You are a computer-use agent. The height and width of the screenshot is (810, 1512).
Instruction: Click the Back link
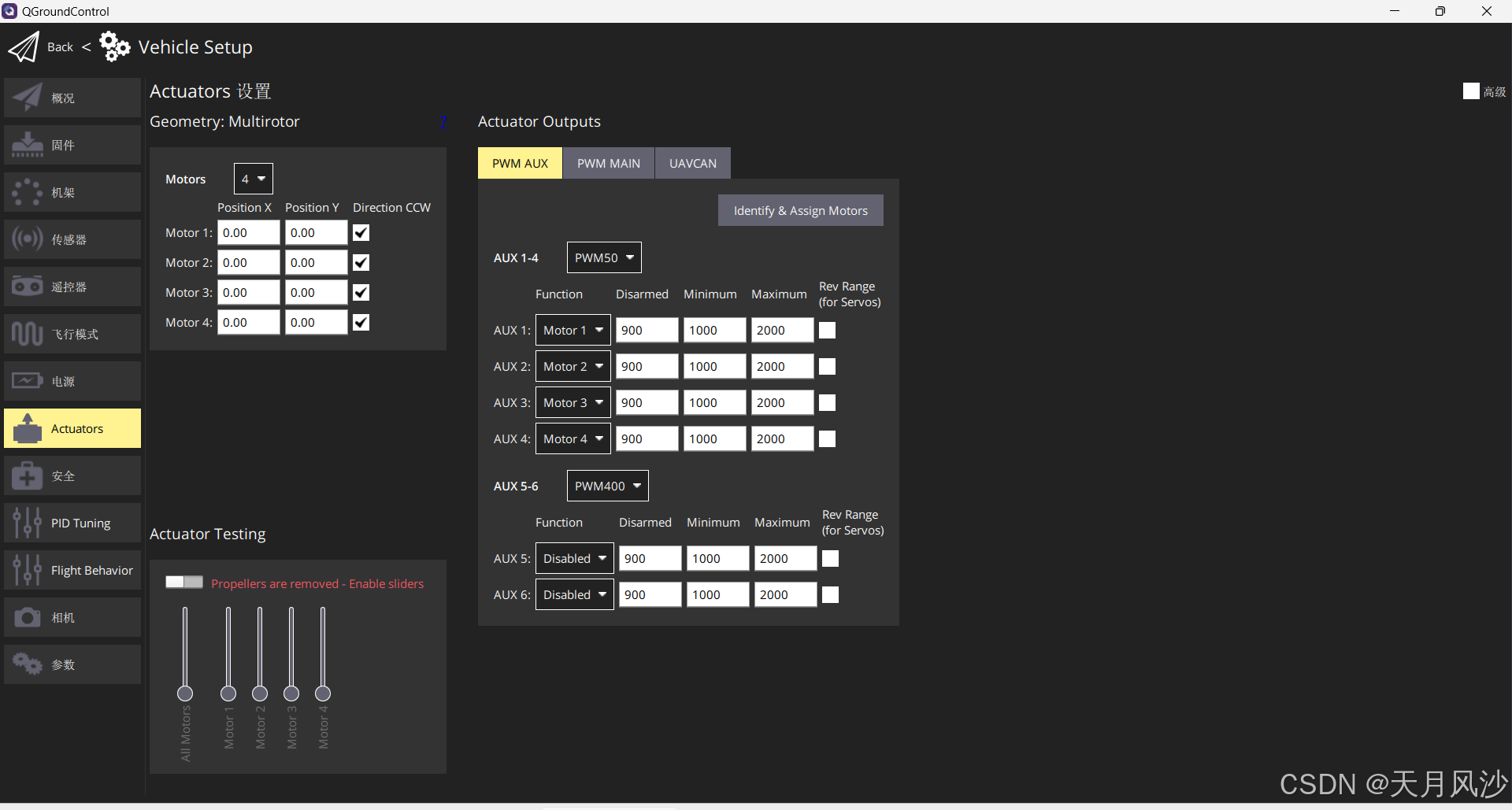click(x=59, y=46)
